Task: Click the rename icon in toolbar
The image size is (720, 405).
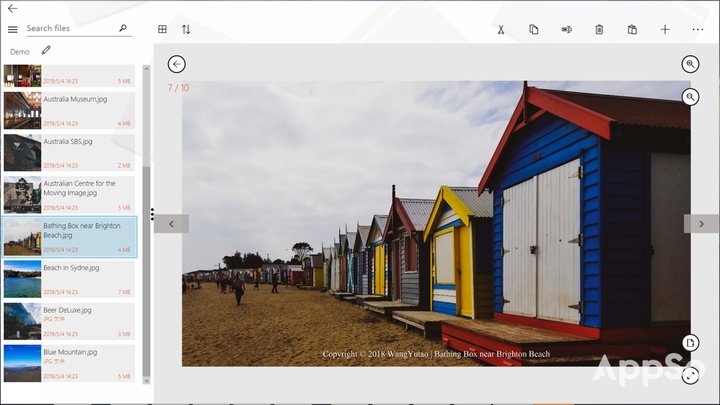Action: point(566,29)
